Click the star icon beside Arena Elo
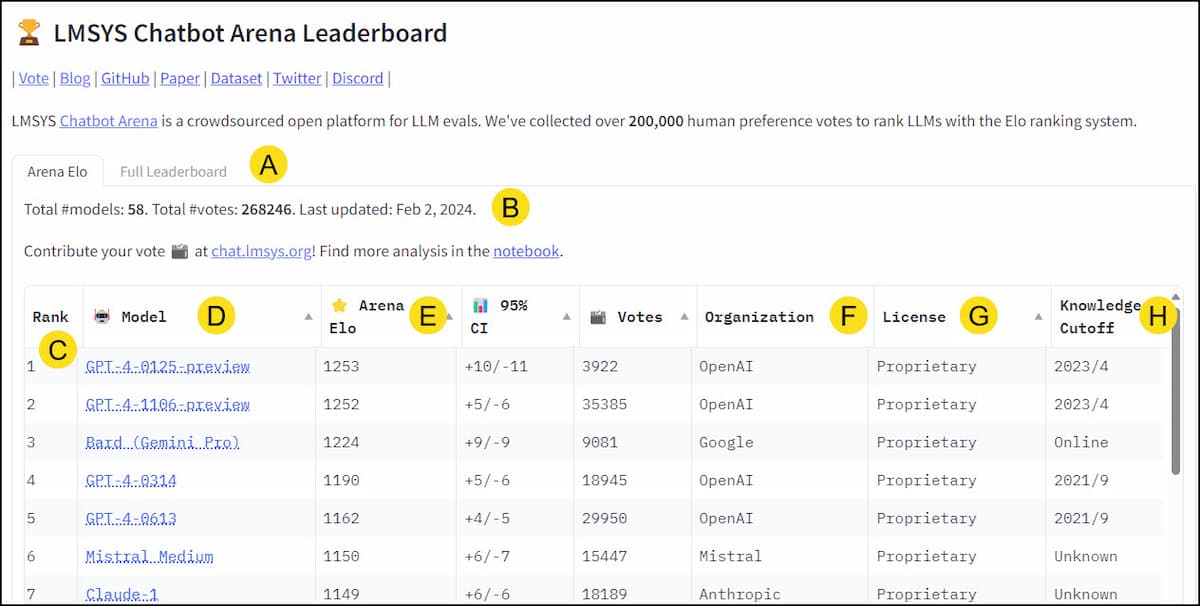Viewport: 1200px width, 606px height. point(339,305)
